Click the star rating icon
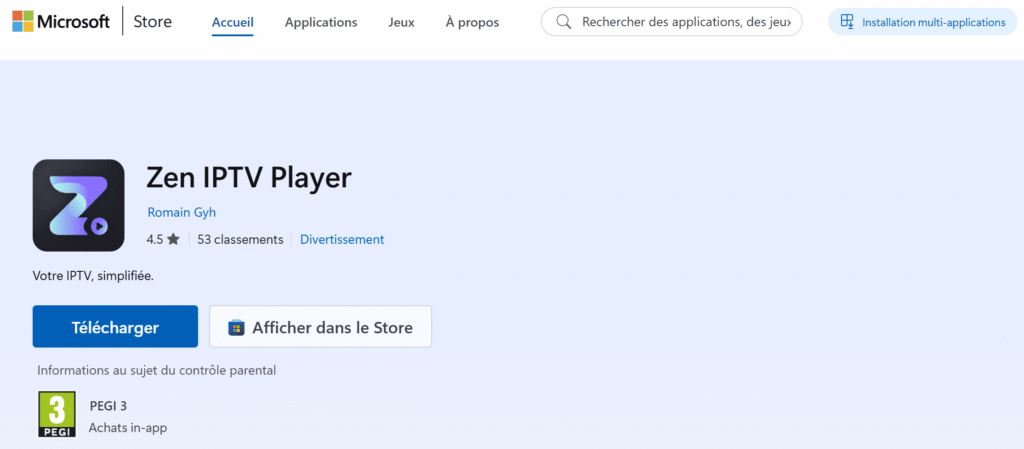Image resolution: width=1024 pixels, height=449 pixels. click(x=173, y=240)
